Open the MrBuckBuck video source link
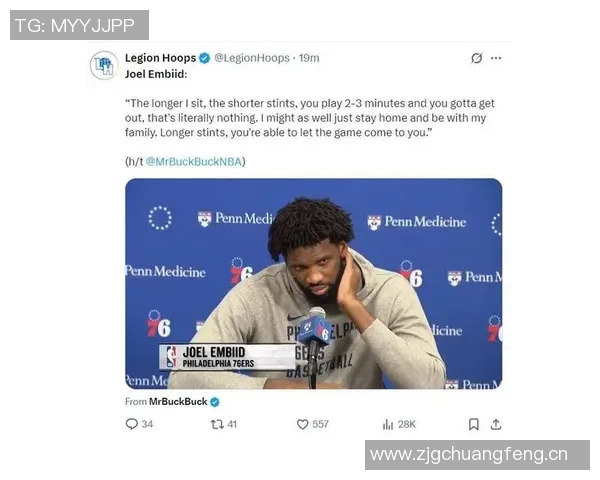The image size is (600, 480). (x=178, y=402)
